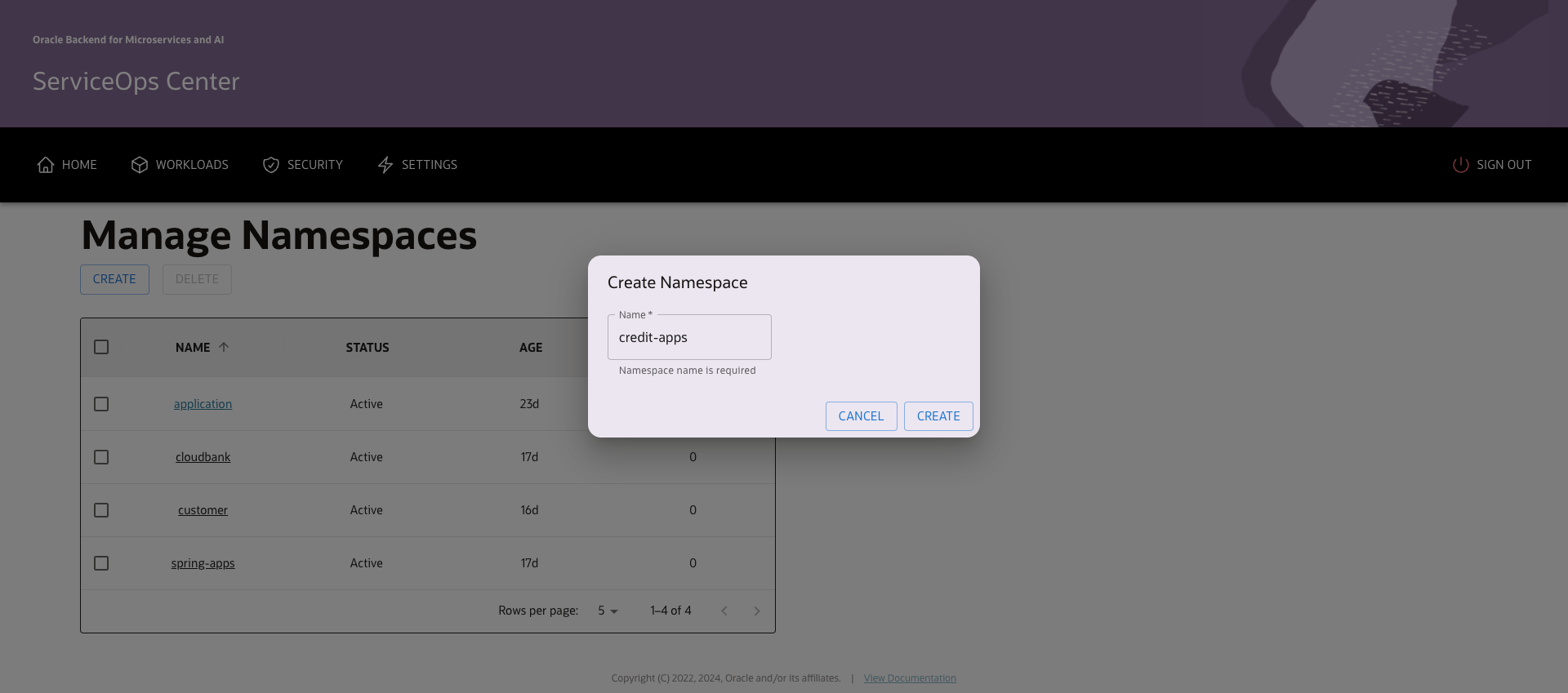Screen dimensions: 1568x693
Task: Click the Home house icon
Action: [x=46, y=165]
